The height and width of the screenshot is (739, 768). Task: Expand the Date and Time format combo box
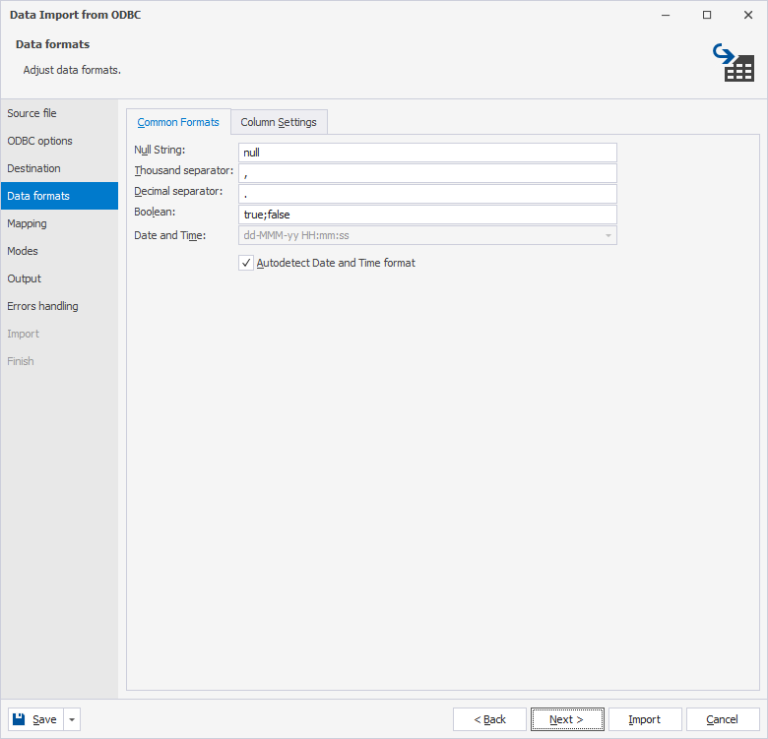click(608, 236)
